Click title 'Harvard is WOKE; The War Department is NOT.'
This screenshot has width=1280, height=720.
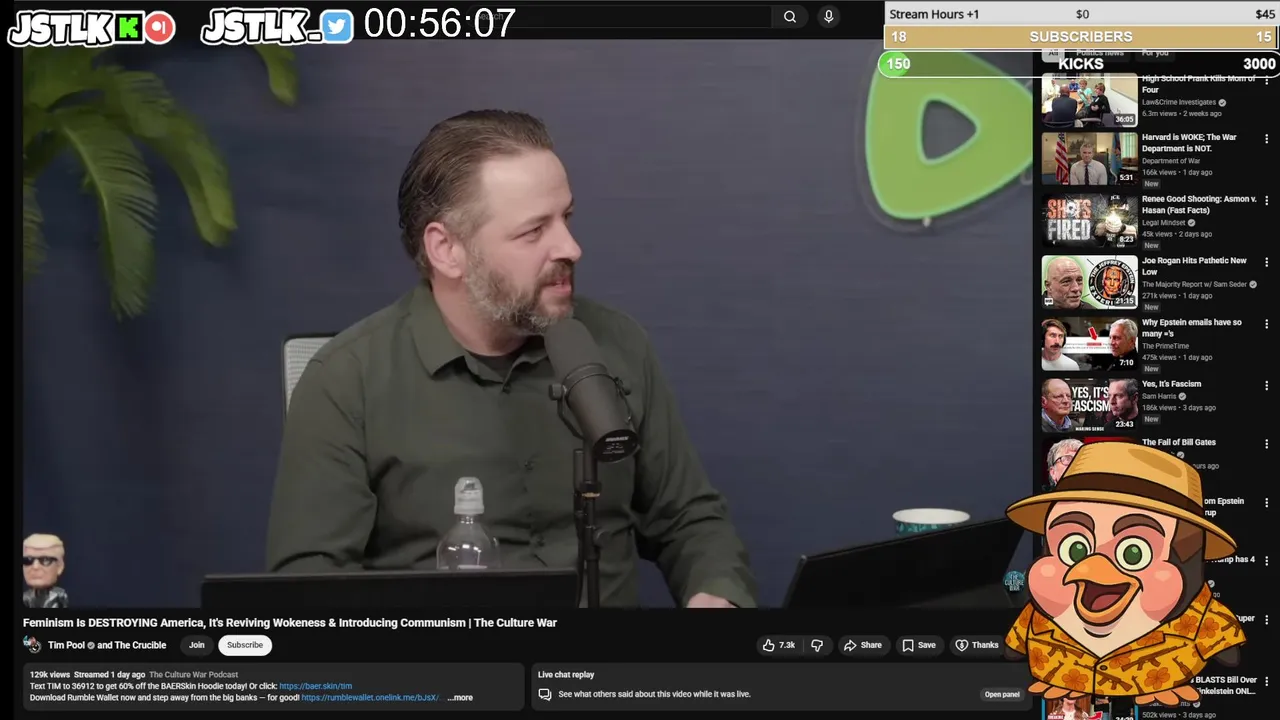pyautogui.click(x=1190, y=143)
